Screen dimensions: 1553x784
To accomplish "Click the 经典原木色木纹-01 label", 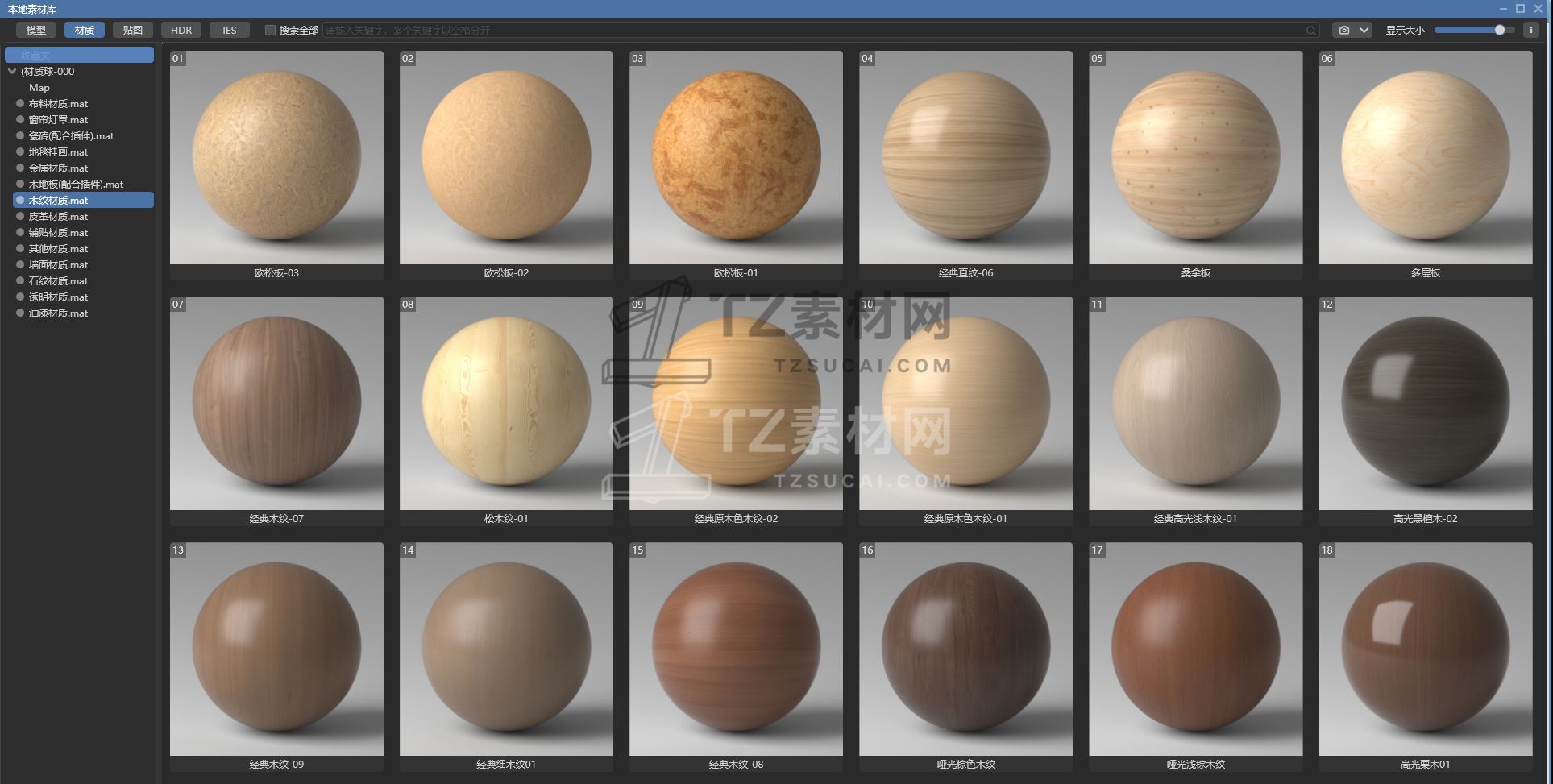I will [965, 518].
